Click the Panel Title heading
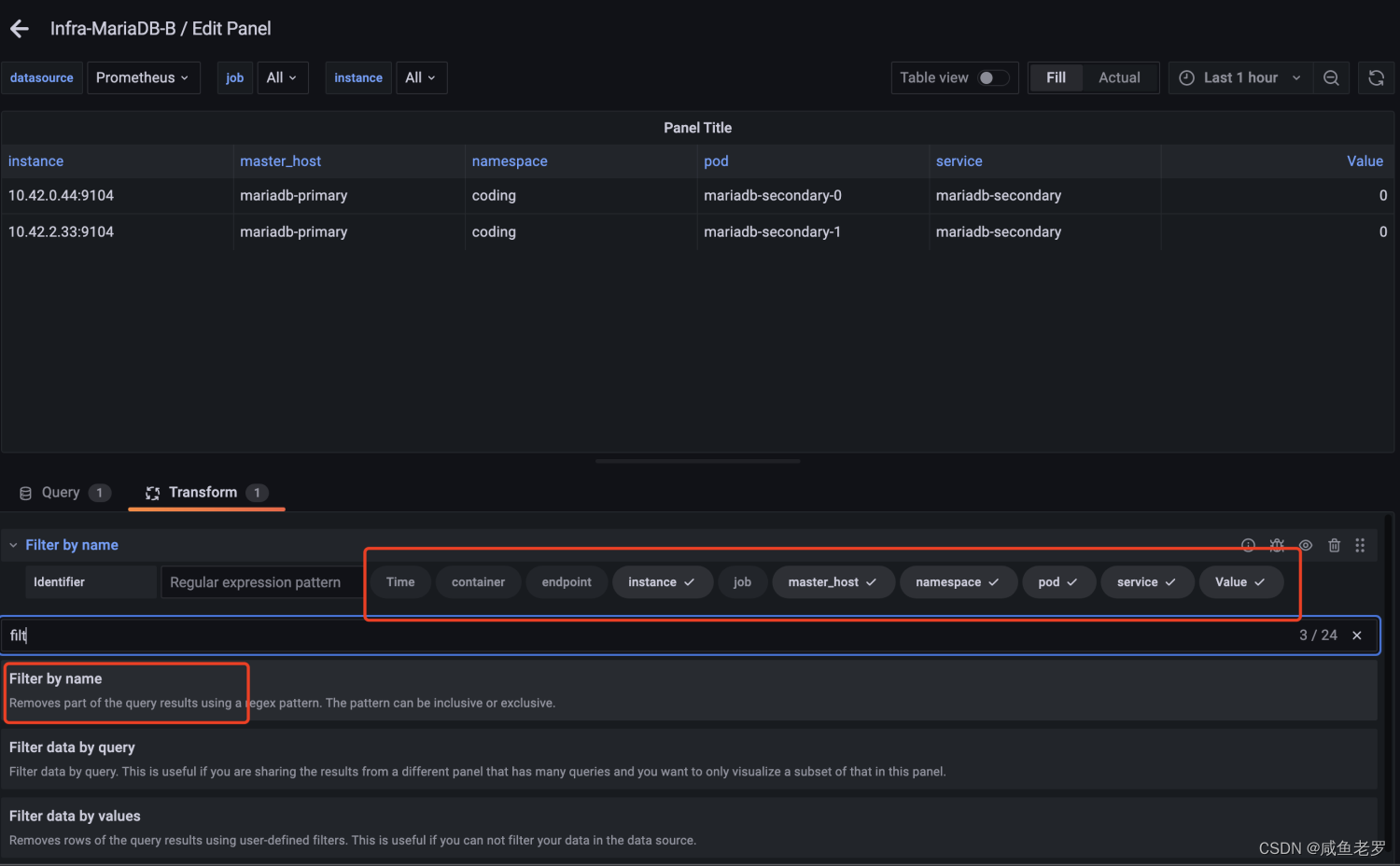The height and width of the screenshot is (866, 1400). [x=698, y=128]
